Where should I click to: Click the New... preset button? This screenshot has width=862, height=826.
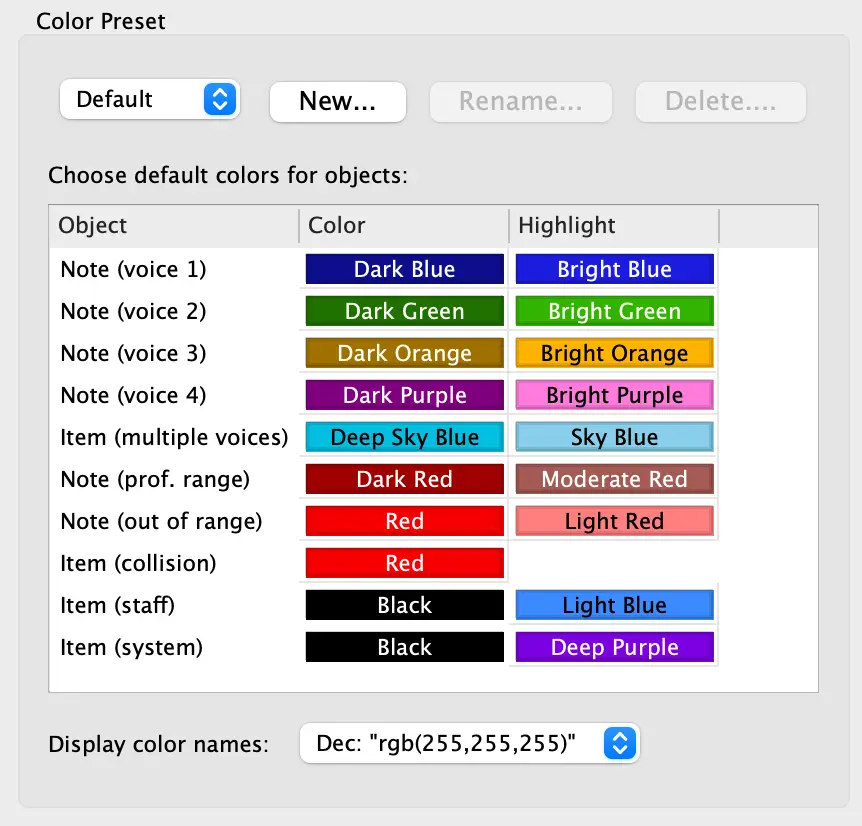pyautogui.click(x=337, y=101)
